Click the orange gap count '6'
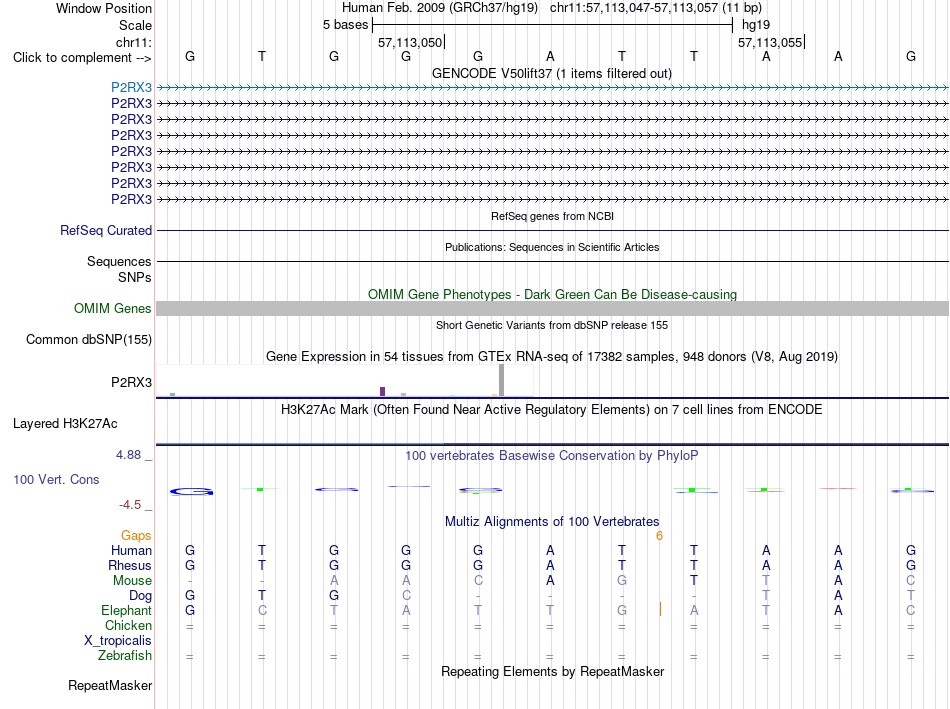Image resolution: width=950 pixels, height=709 pixels. tap(659, 536)
